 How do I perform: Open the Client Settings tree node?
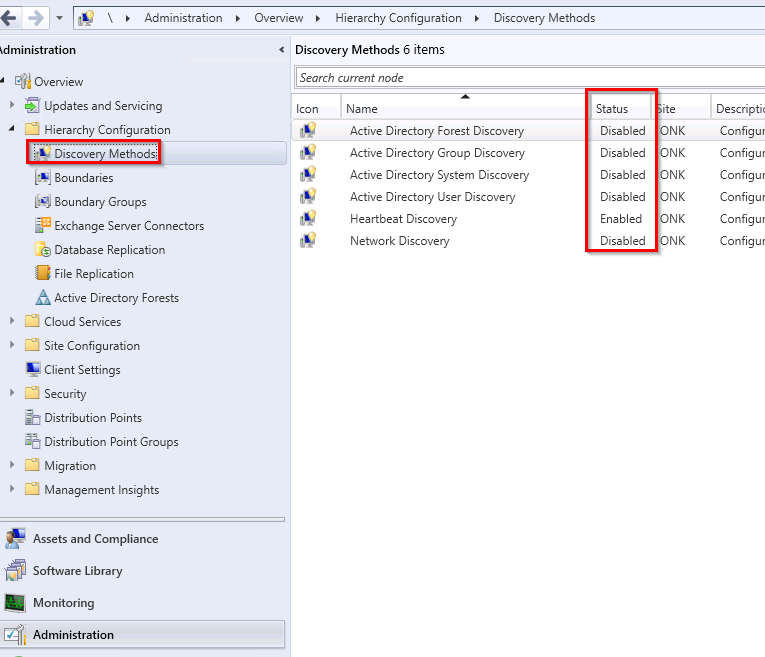tap(82, 370)
